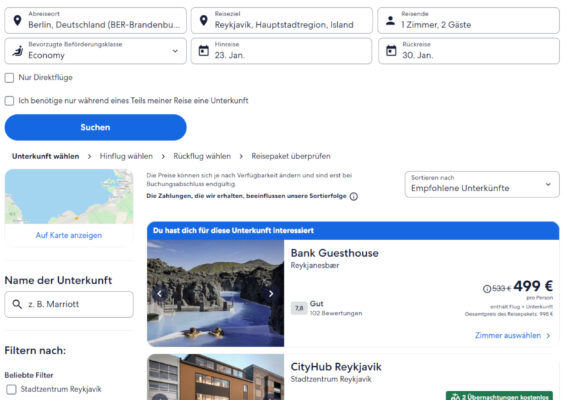The width and height of the screenshot is (567, 400).
Task: Click the Abreiseort Berlin input field
Action: pyautogui.click(x=95, y=21)
